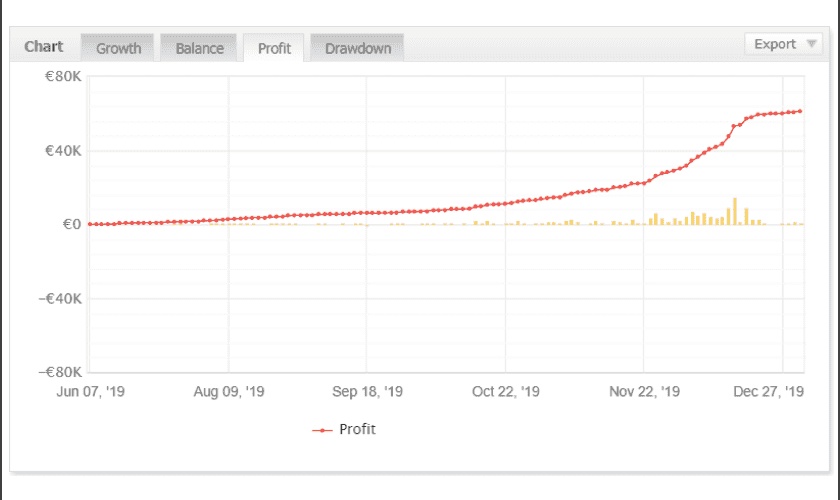Switch to the Growth tab
This screenshot has height=500, width=840.
[118, 48]
